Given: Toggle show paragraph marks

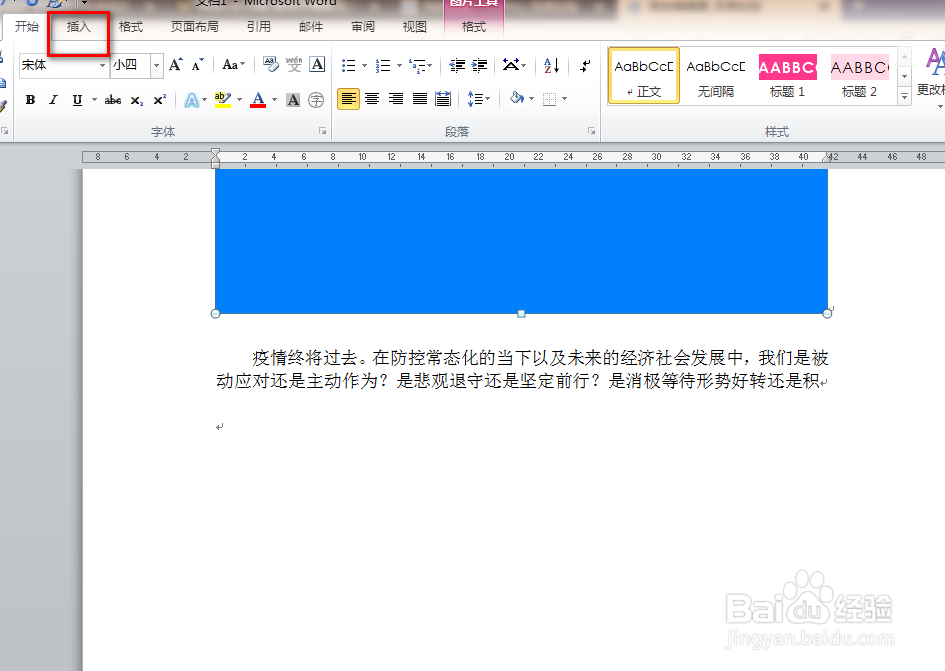Looking at the screenshot, I should click(x=585, y=65).
